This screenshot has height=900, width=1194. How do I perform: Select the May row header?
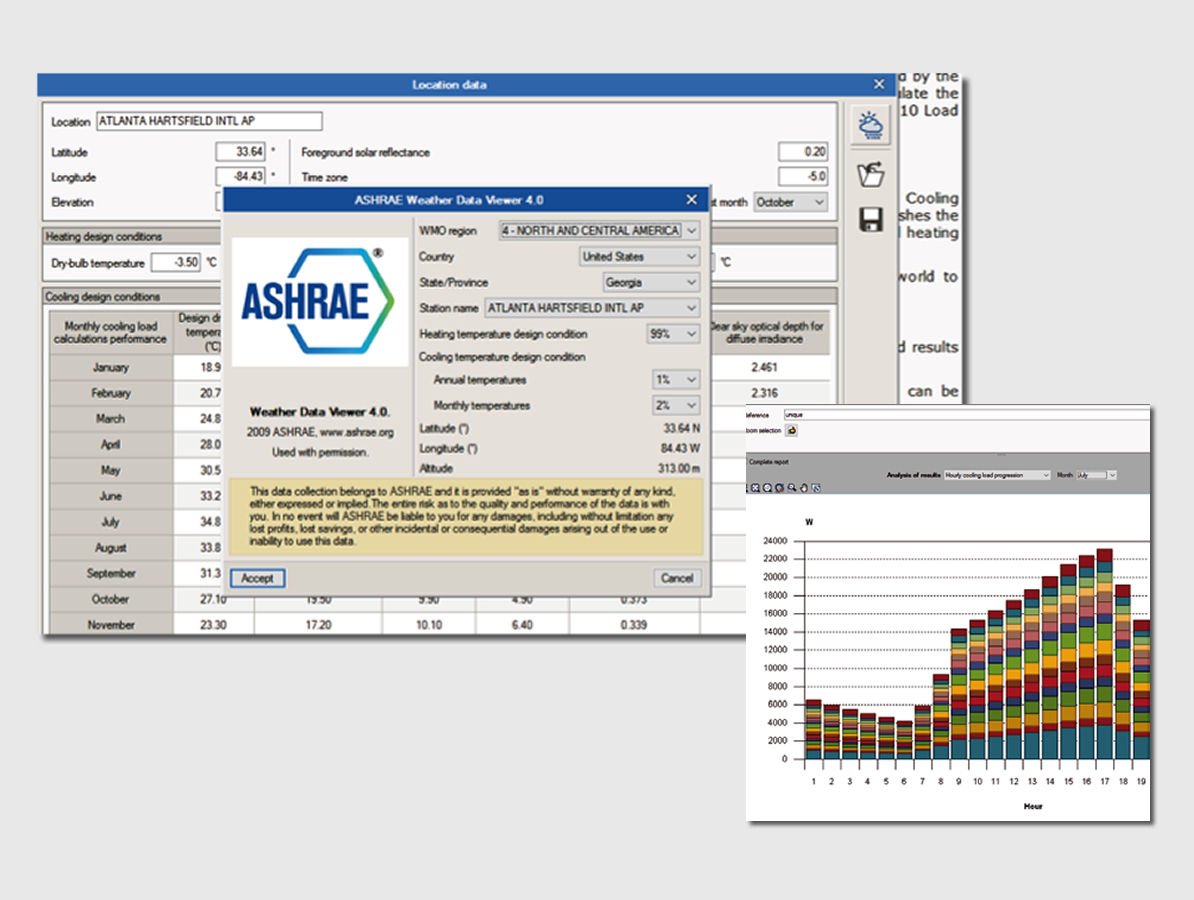point(111,471)
